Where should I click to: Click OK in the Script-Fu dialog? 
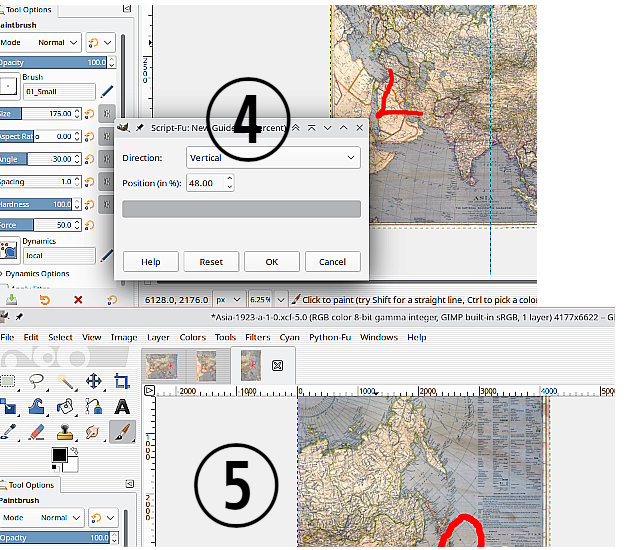[x=271, y=262]
